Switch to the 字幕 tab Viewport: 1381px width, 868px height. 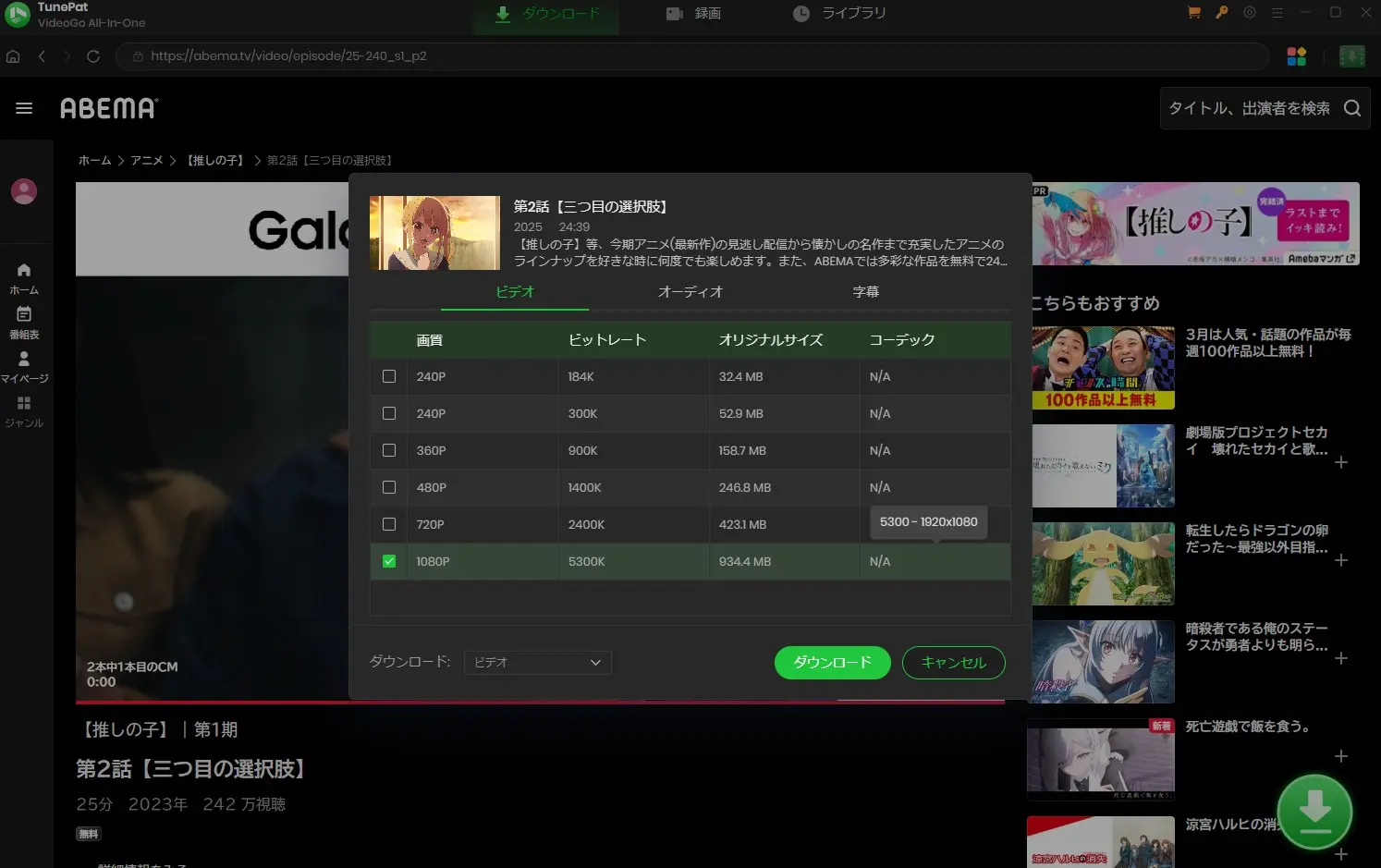tap(866, 292)
